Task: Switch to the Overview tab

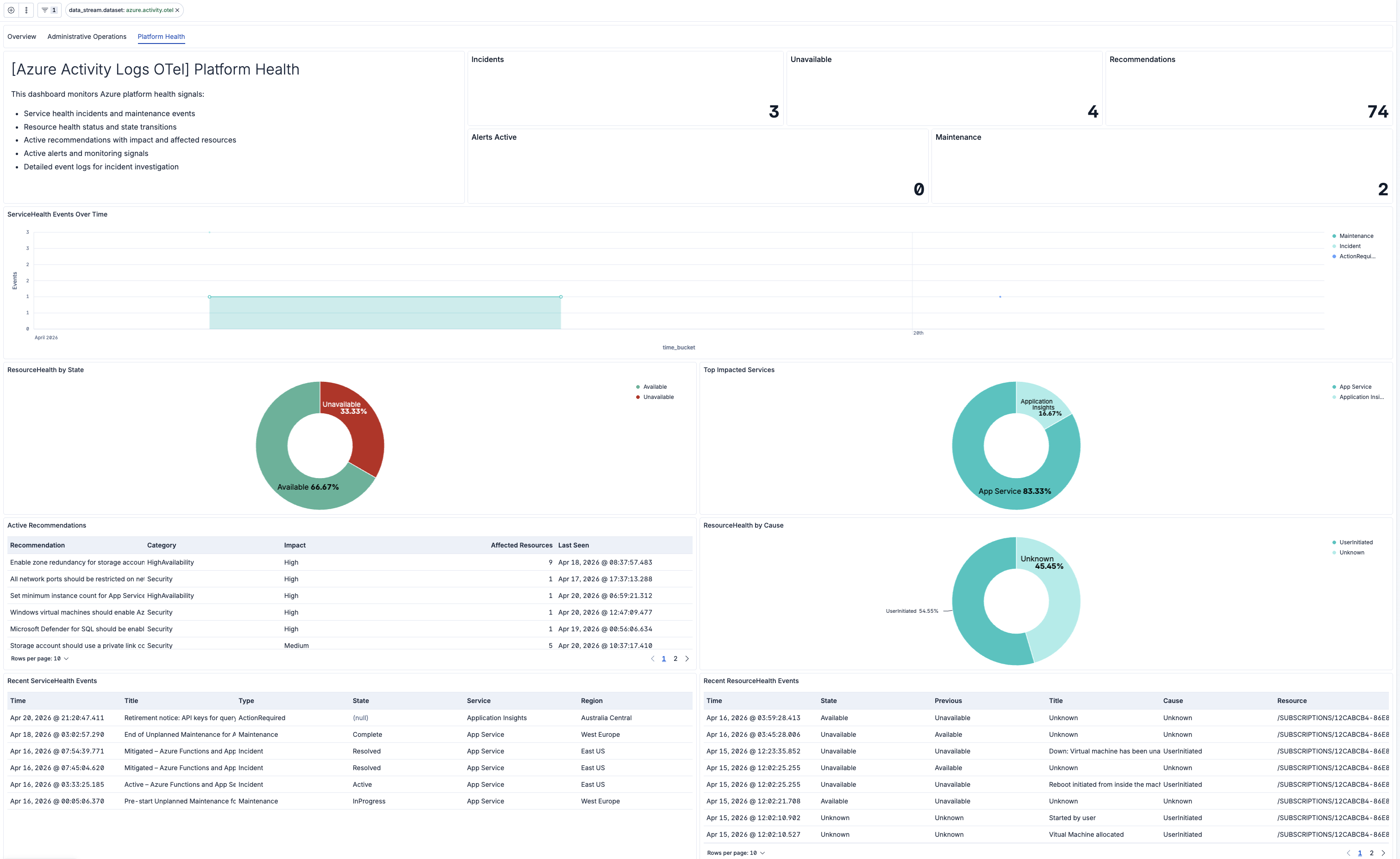Action: click(x=22, y=37)
